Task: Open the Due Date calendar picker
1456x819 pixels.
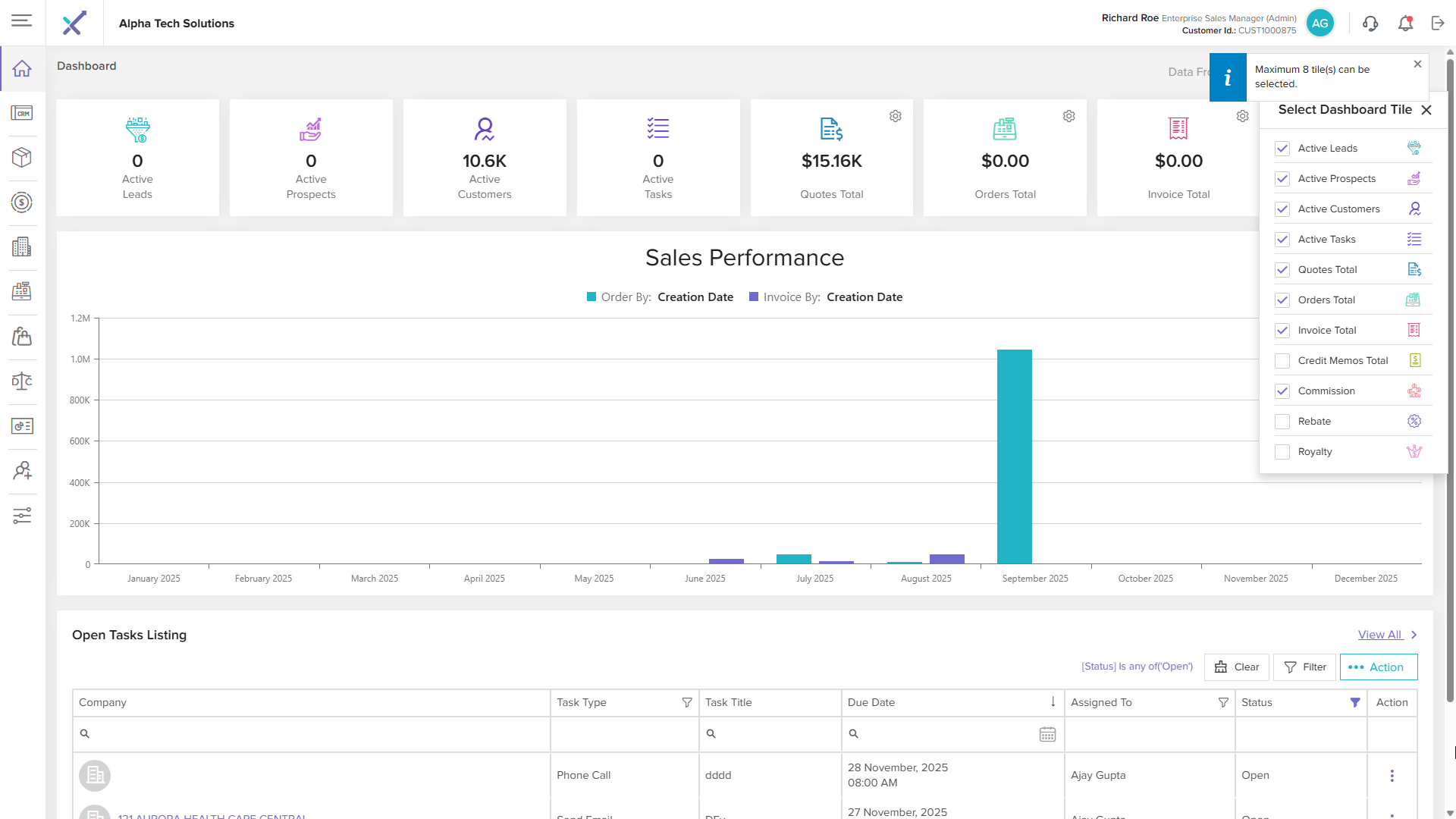Action: 1047,734
